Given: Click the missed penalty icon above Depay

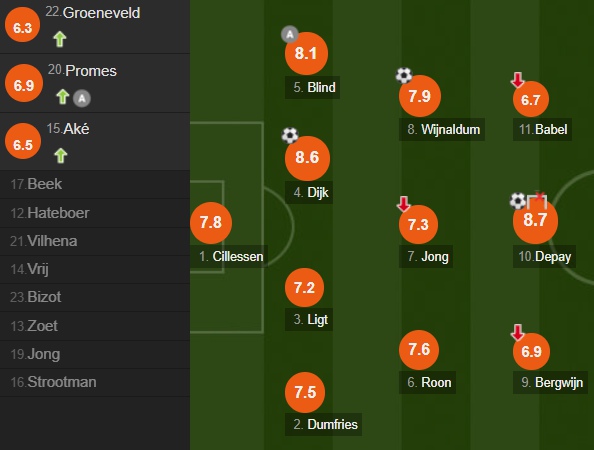Looking at the screenshot, I should click(537, 200).
